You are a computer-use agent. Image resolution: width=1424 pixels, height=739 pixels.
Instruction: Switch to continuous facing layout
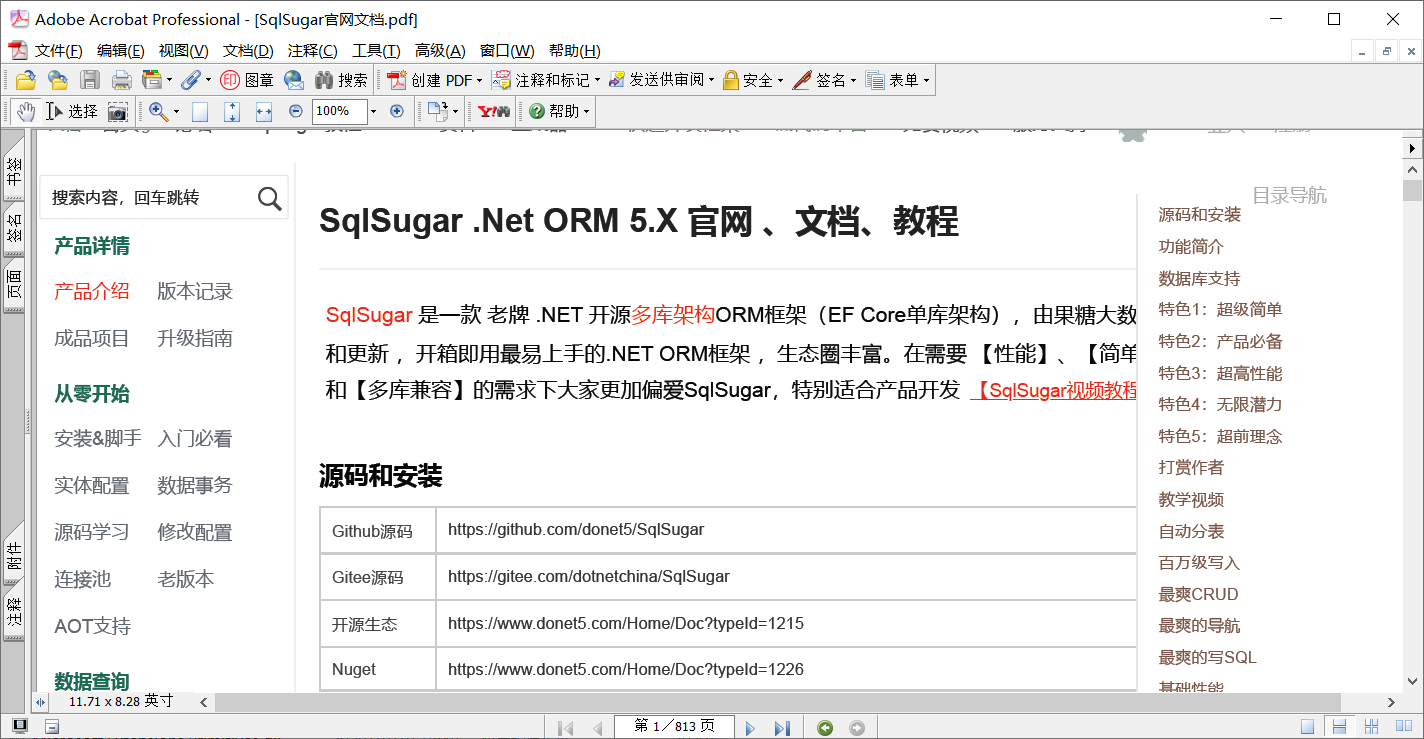tap(1372, 727)
